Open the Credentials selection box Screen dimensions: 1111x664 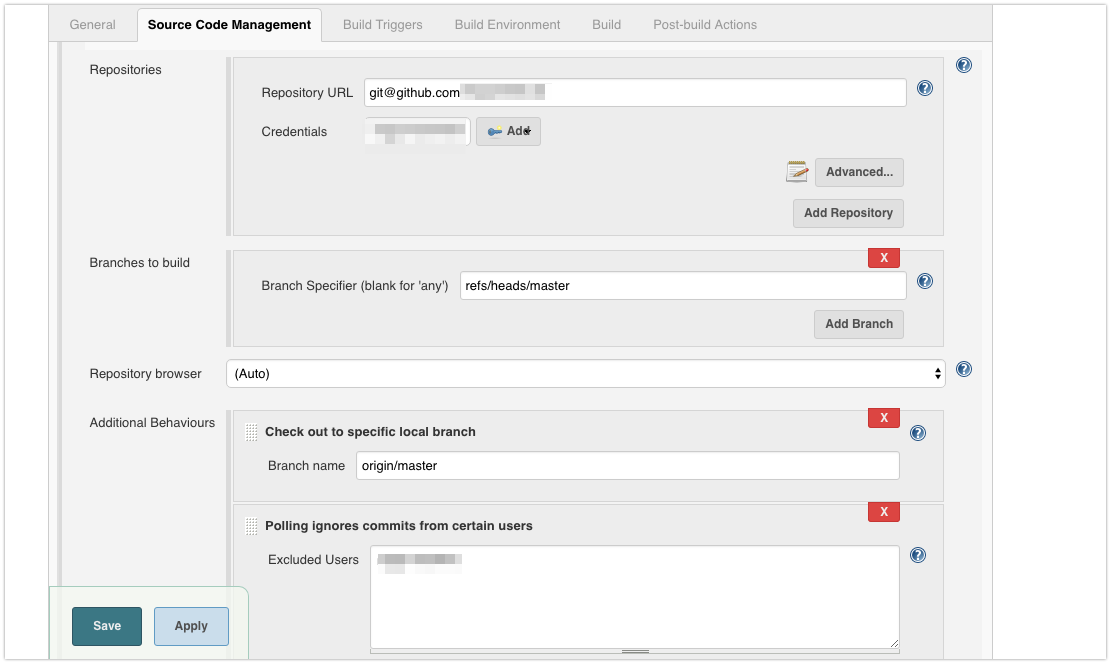coord(417,132)
